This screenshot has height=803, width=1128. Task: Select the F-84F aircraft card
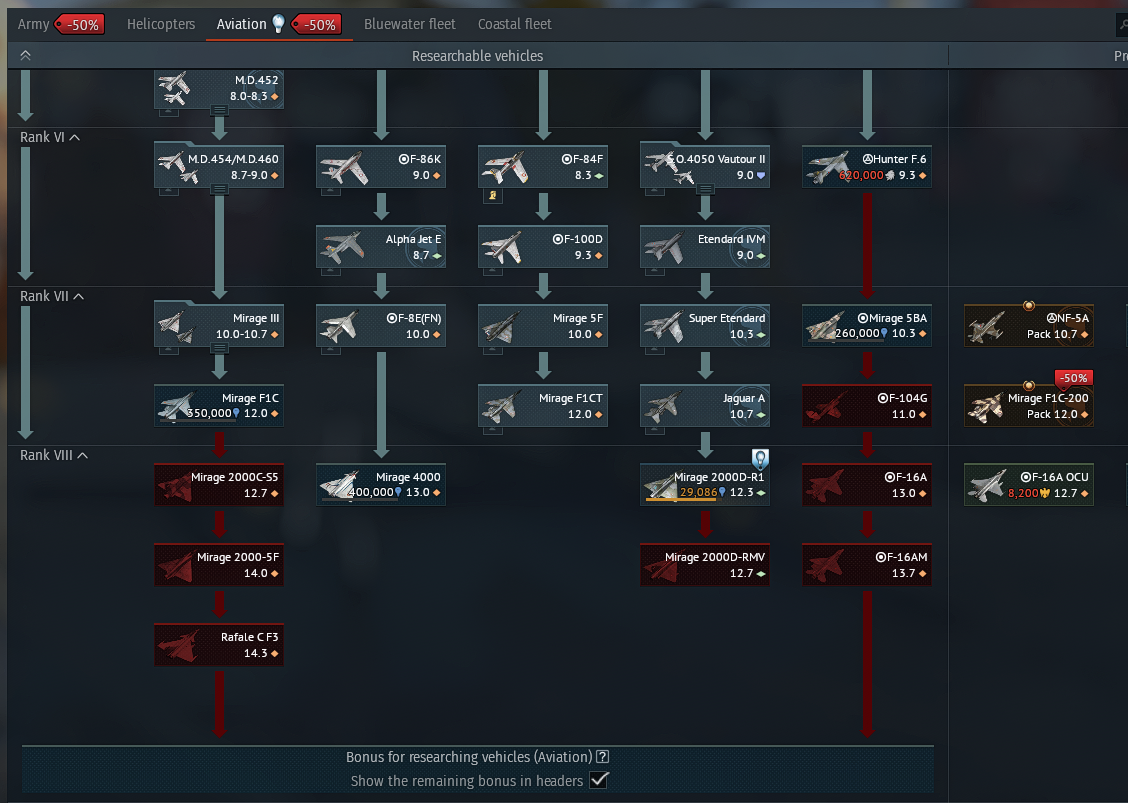click(542, 166)
